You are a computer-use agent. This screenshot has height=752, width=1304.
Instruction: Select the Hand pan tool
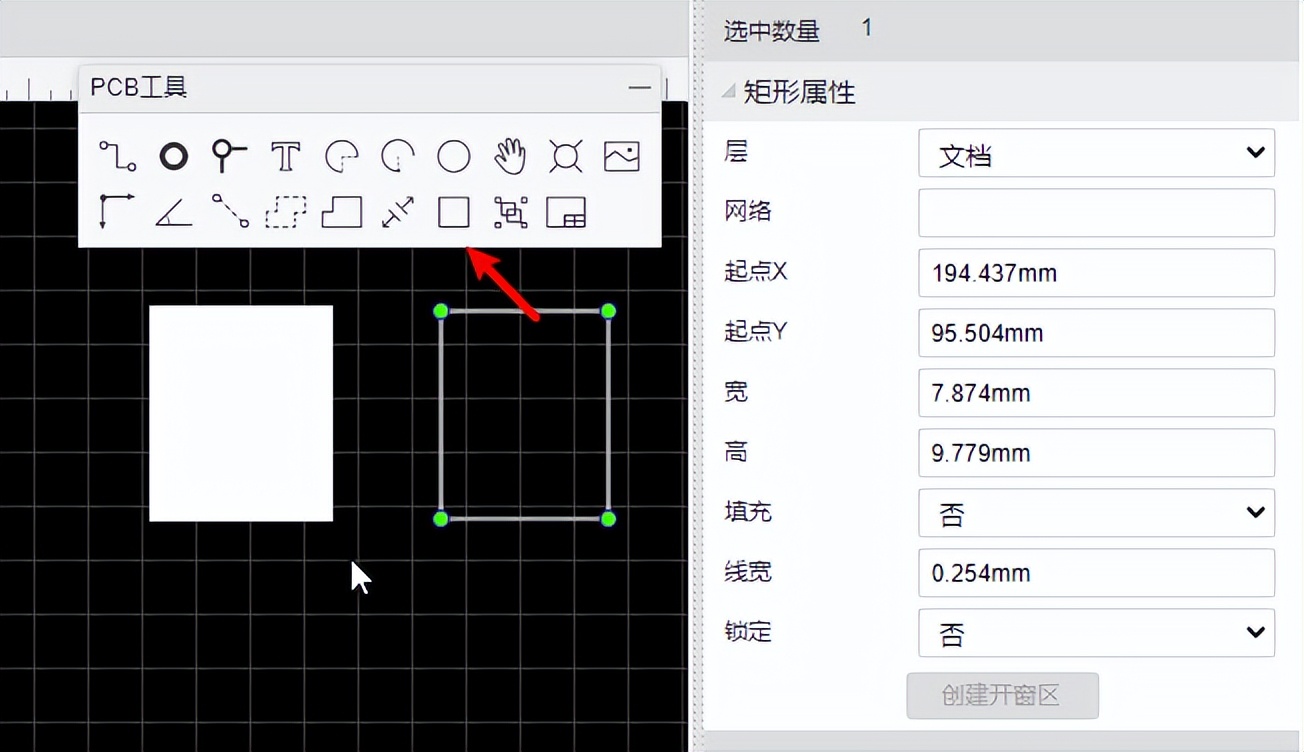509,156
